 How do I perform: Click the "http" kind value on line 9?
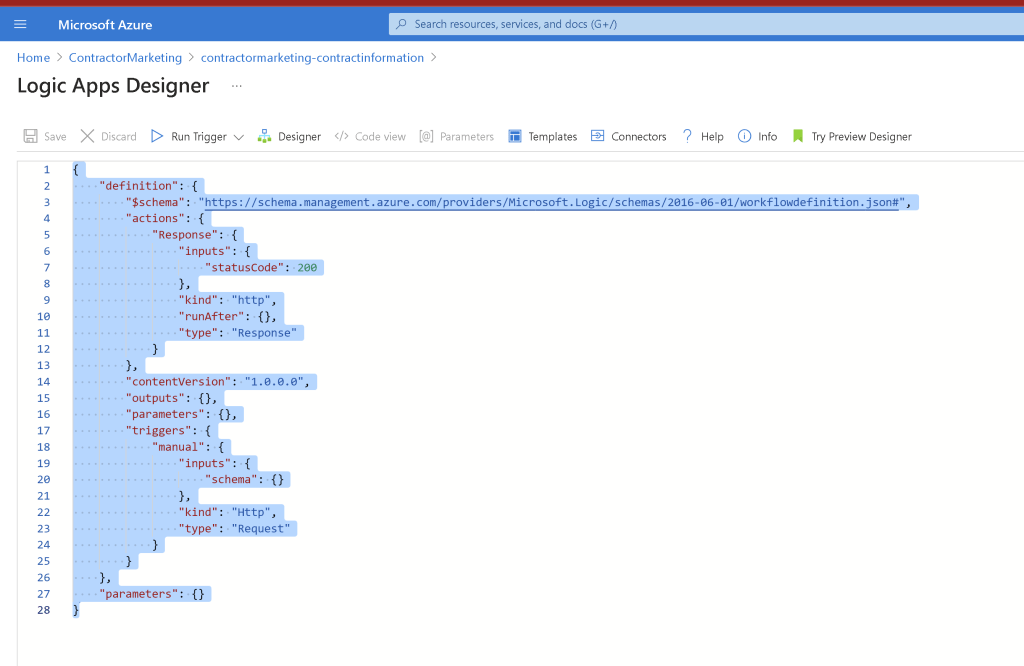pos(251,300)
